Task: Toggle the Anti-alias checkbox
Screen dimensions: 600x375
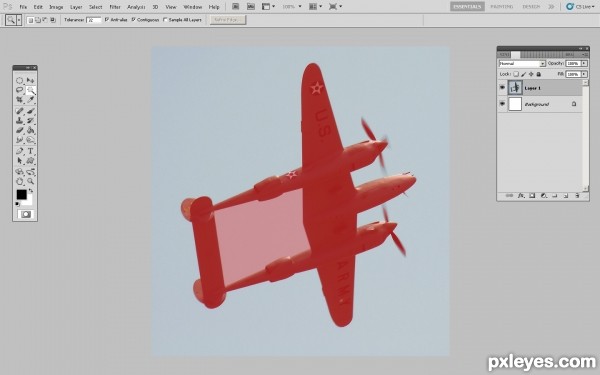Action: pyautogui.click(x=107, y=20)
